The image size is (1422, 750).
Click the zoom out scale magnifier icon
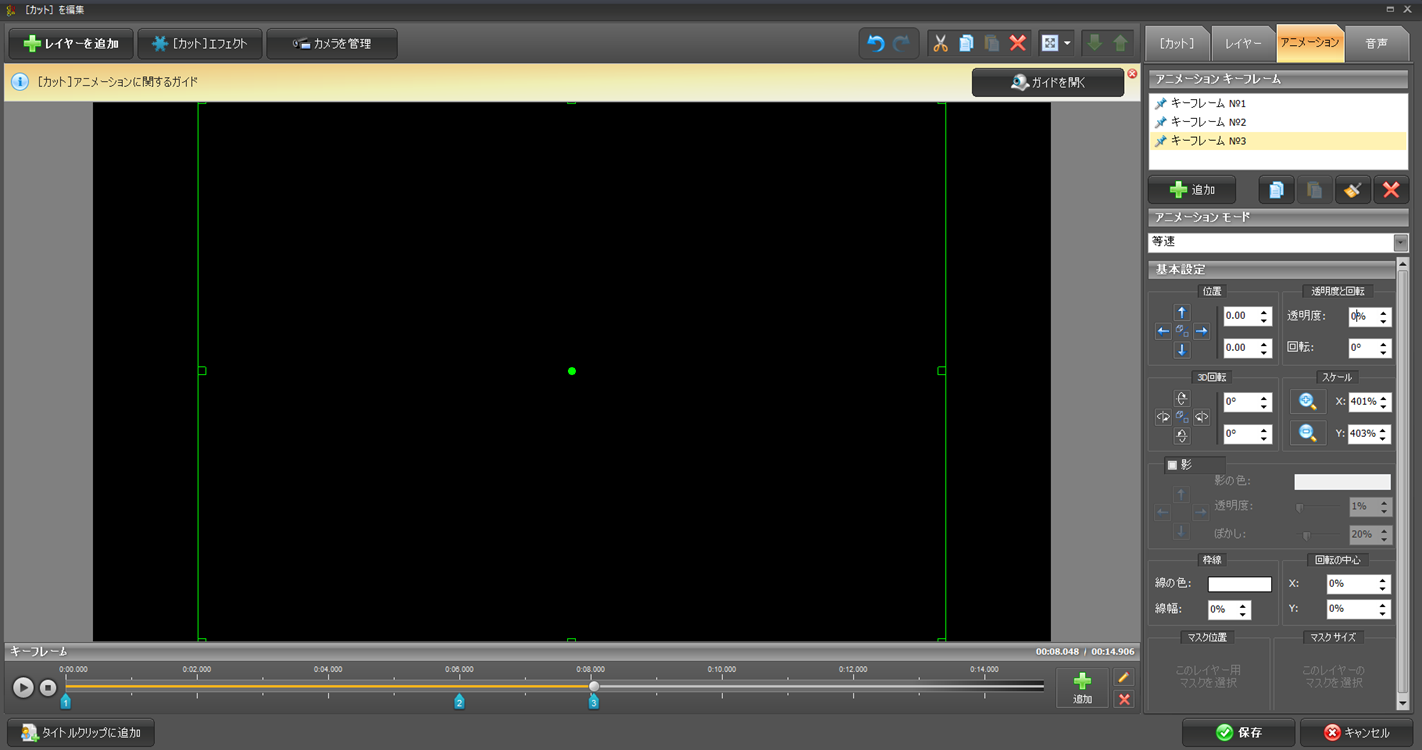[1306, 434]
